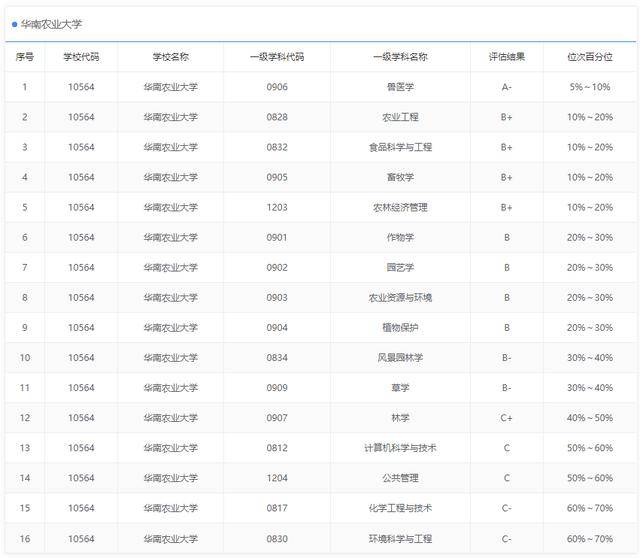Viewport: 640px width, 558px height.
Task: Click C- result in 环境科学与工程 row
Action: (x=507, y=539)
